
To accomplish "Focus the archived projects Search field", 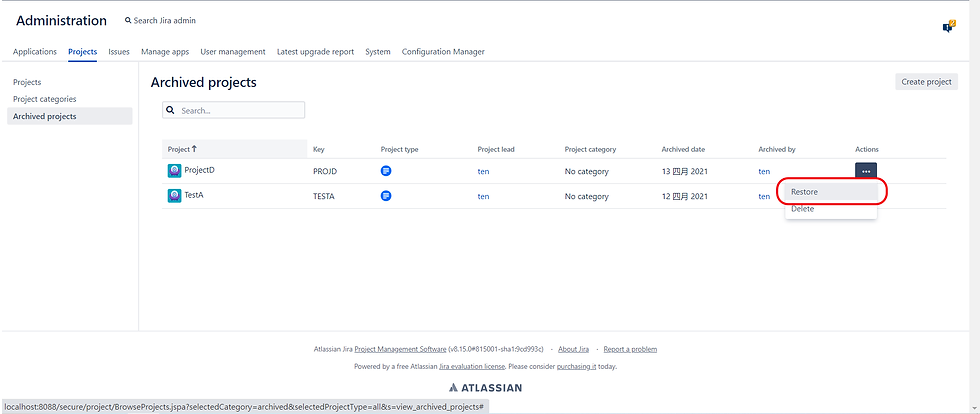I will tap(233, 110).
